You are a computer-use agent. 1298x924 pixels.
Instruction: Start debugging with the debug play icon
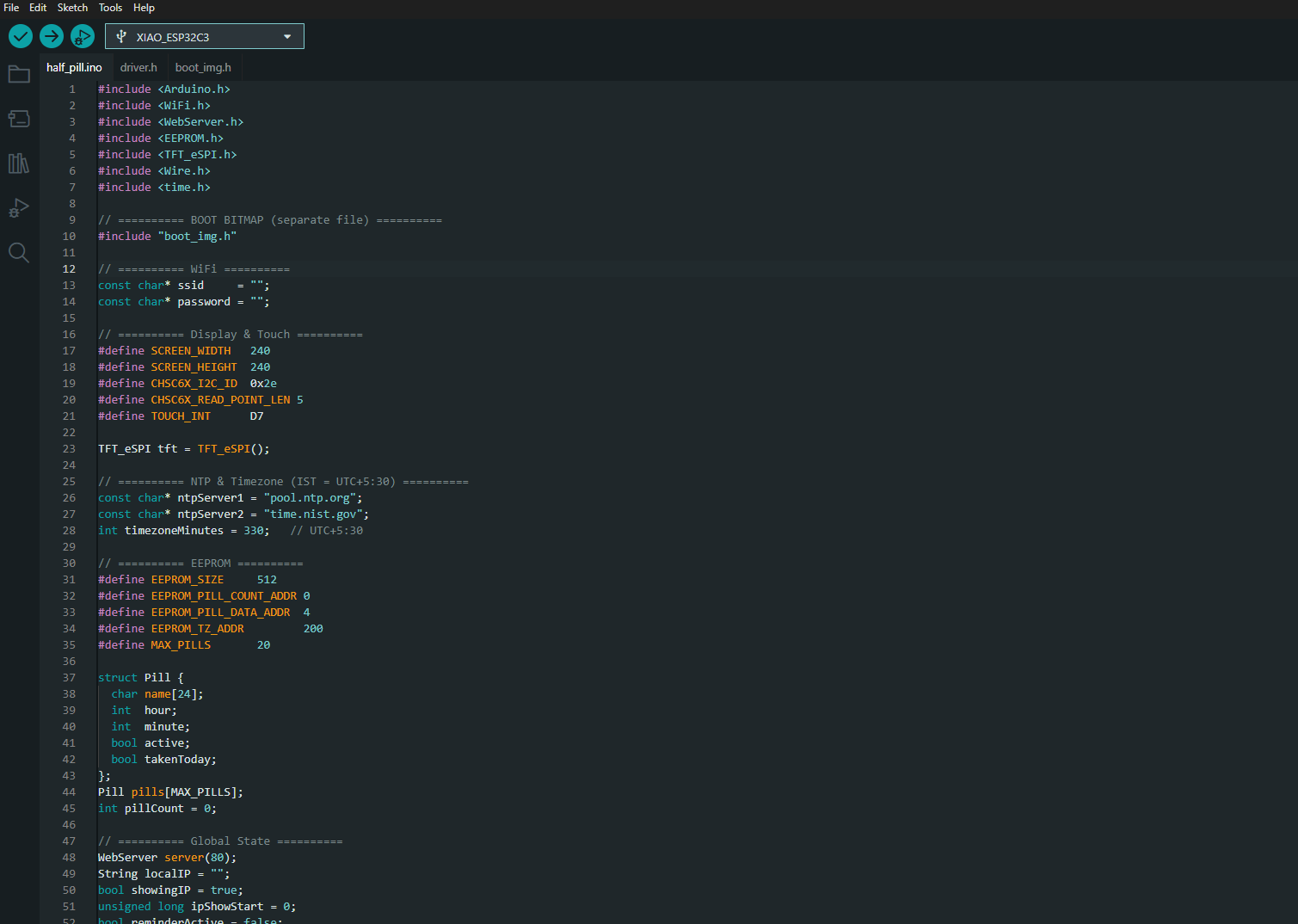(x=83, y=36)
